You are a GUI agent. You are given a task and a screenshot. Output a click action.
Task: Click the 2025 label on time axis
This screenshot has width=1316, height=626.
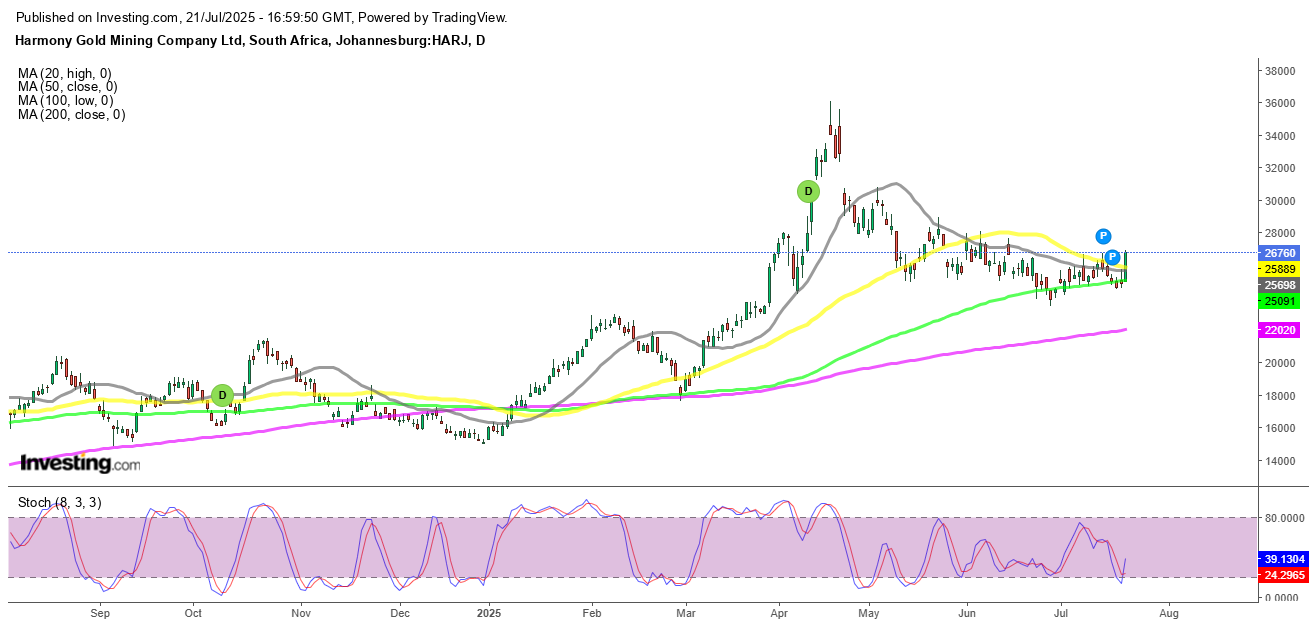click(x=491, y=611)
